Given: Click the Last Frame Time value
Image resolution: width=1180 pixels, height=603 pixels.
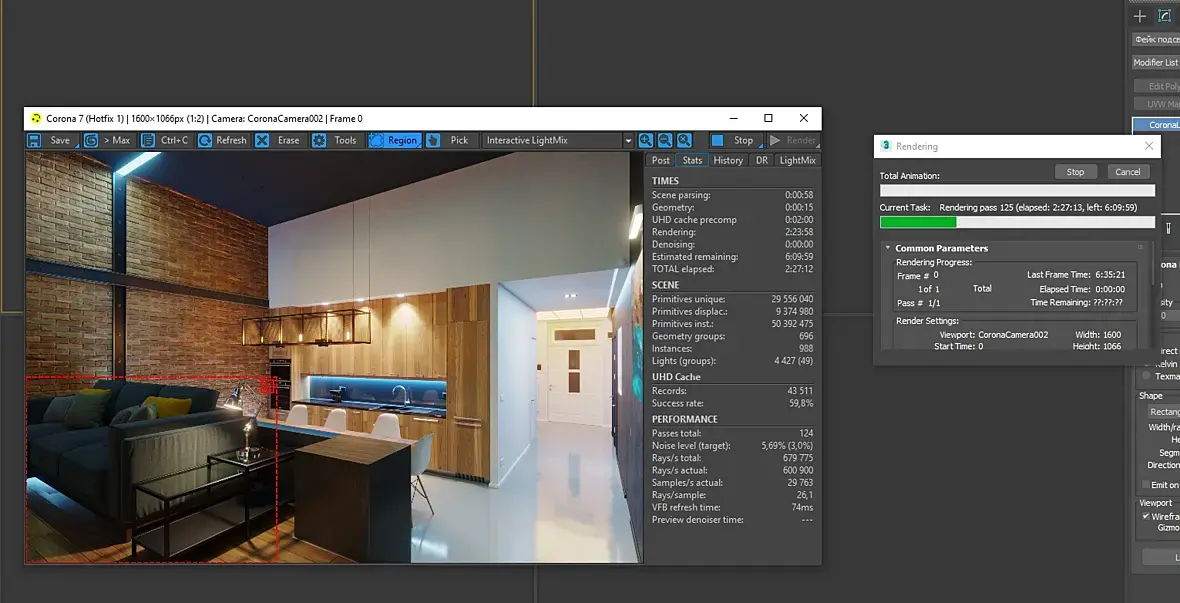Looking at the screenshot, I should point(1110,275).
